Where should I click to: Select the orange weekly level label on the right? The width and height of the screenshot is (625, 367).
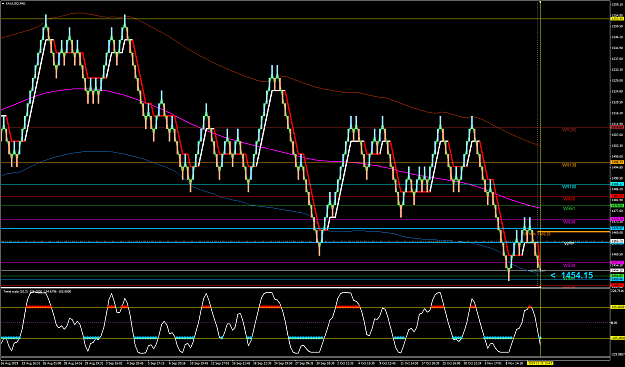[569, 165]
